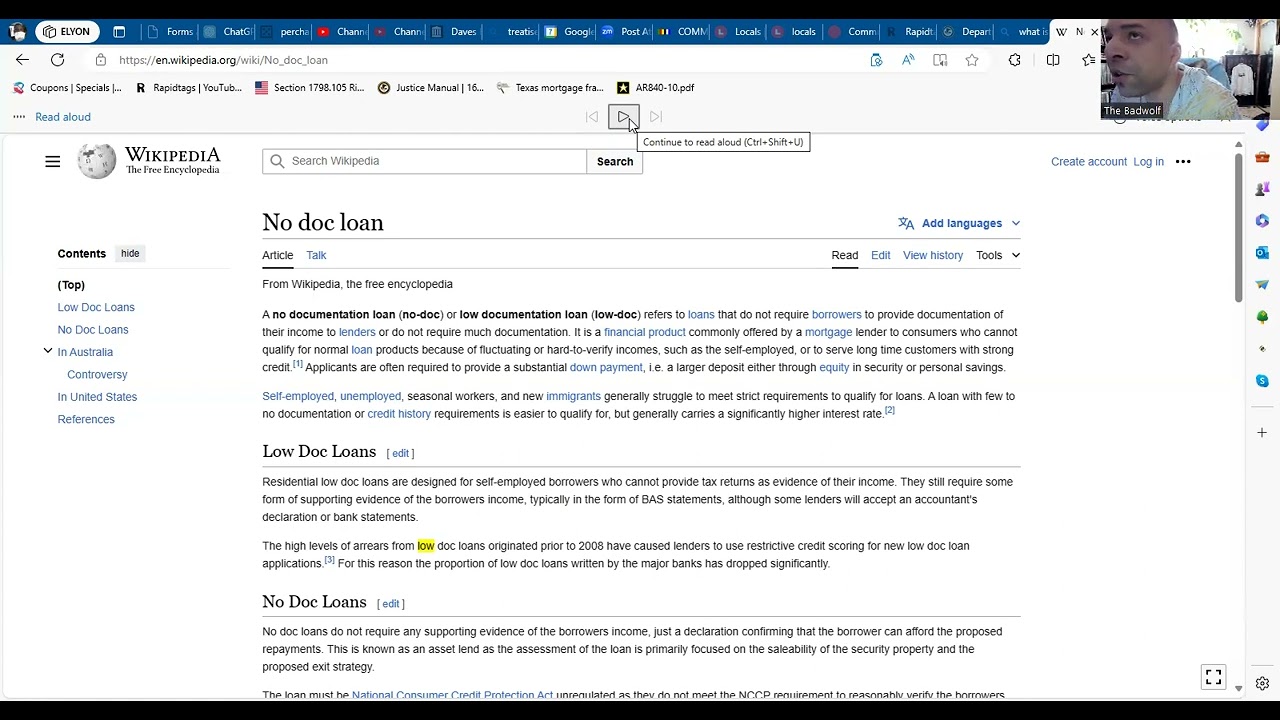
Task: Open the Texas mortgage bookmark
Action: 549,88
